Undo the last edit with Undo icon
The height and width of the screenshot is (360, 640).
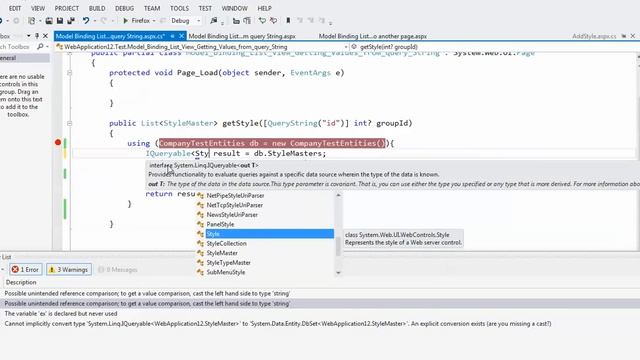click(86, 20)
